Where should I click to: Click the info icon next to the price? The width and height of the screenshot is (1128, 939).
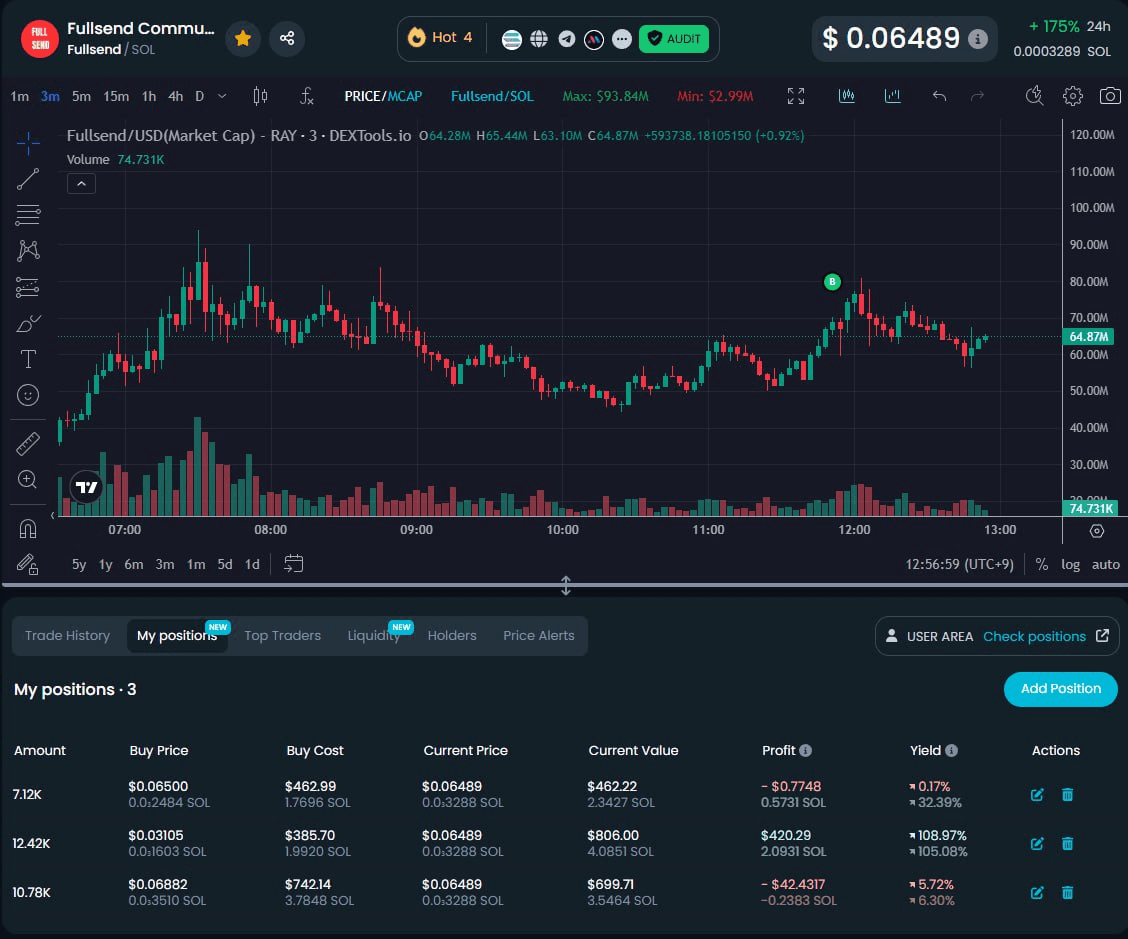pyautogui.click(x=977, y=39)
